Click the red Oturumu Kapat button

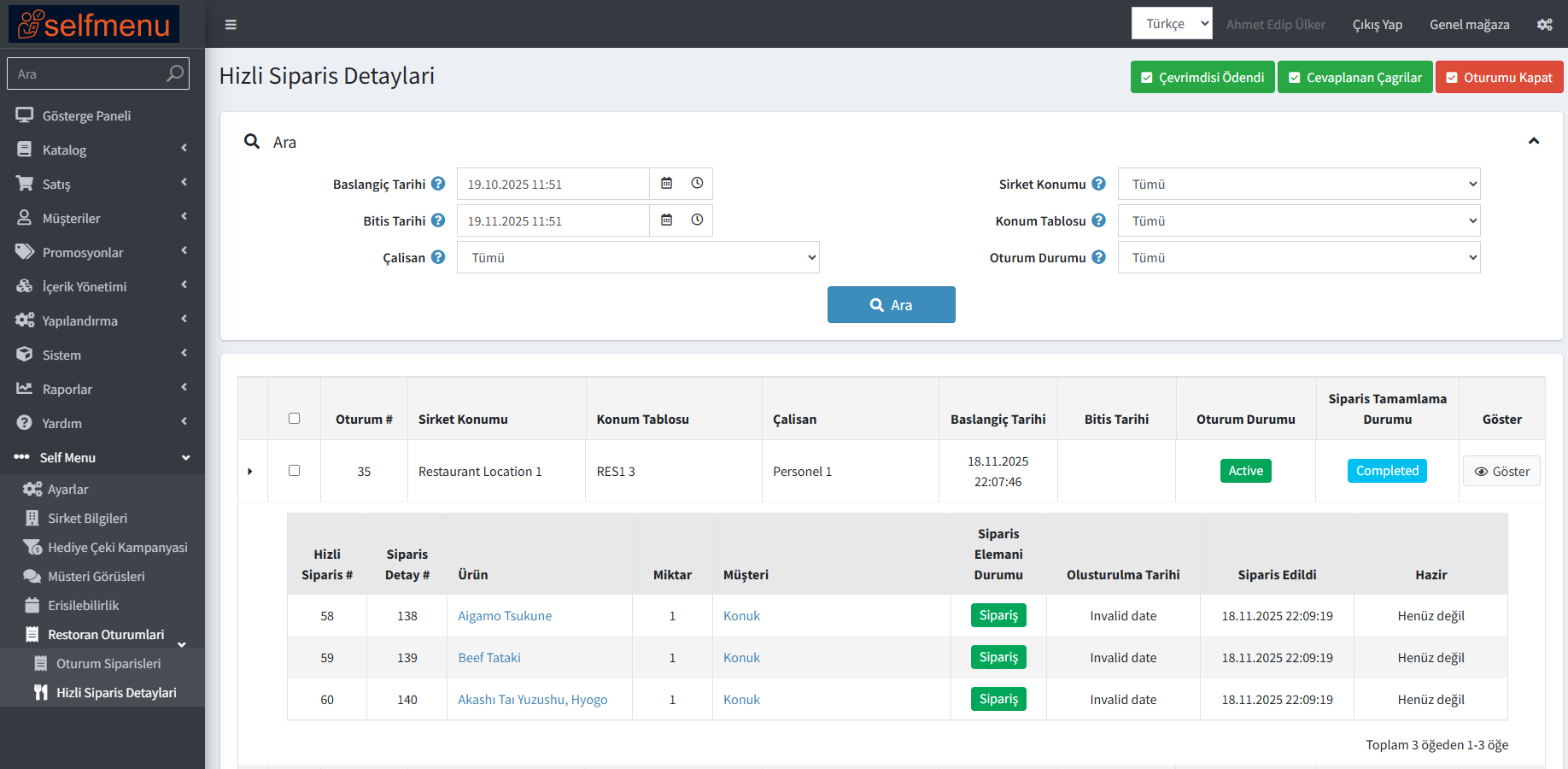[x=1499, y=77]
